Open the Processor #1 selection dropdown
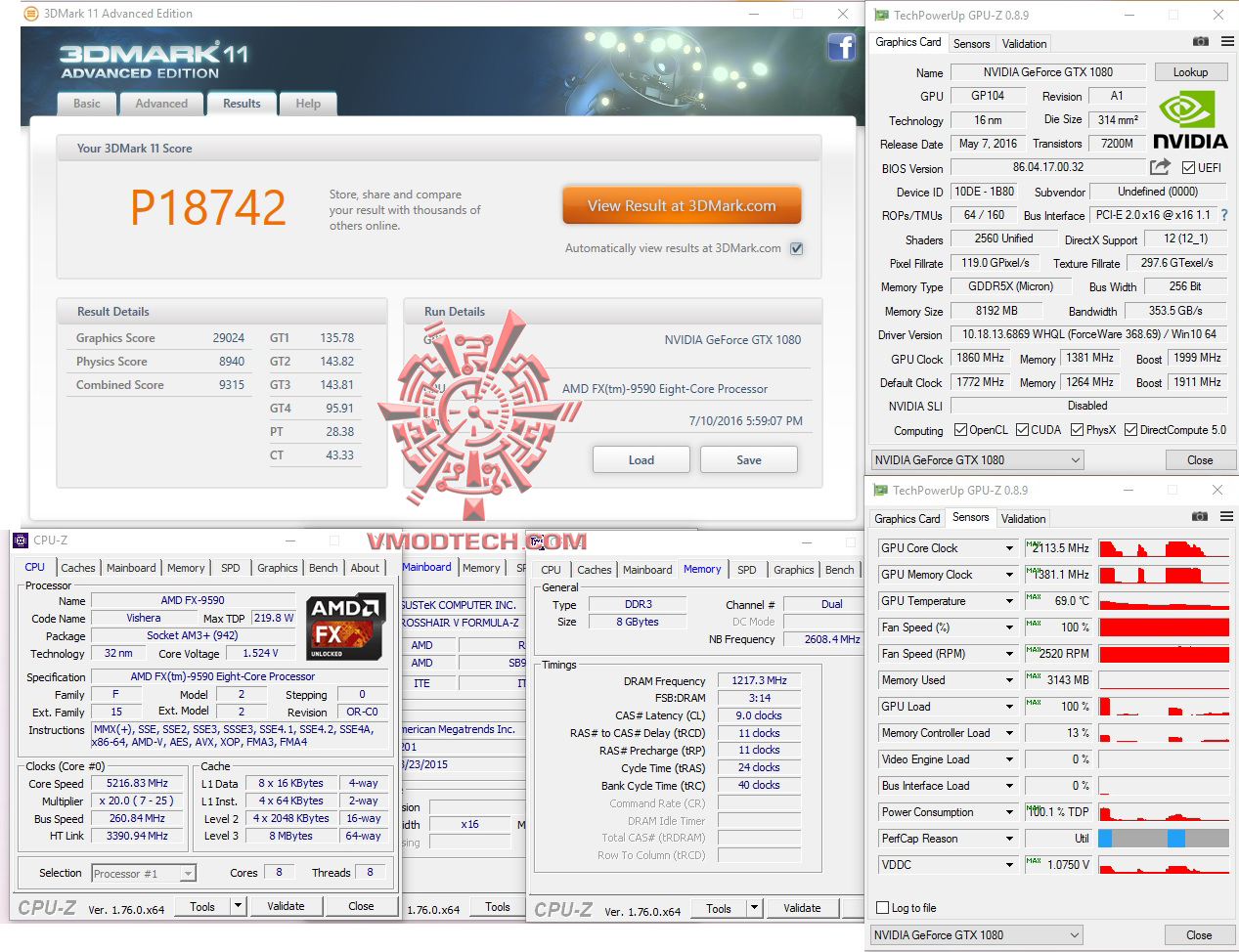Image resolution: width=1239 pixels, height=952 pixels. pos(144,874)
